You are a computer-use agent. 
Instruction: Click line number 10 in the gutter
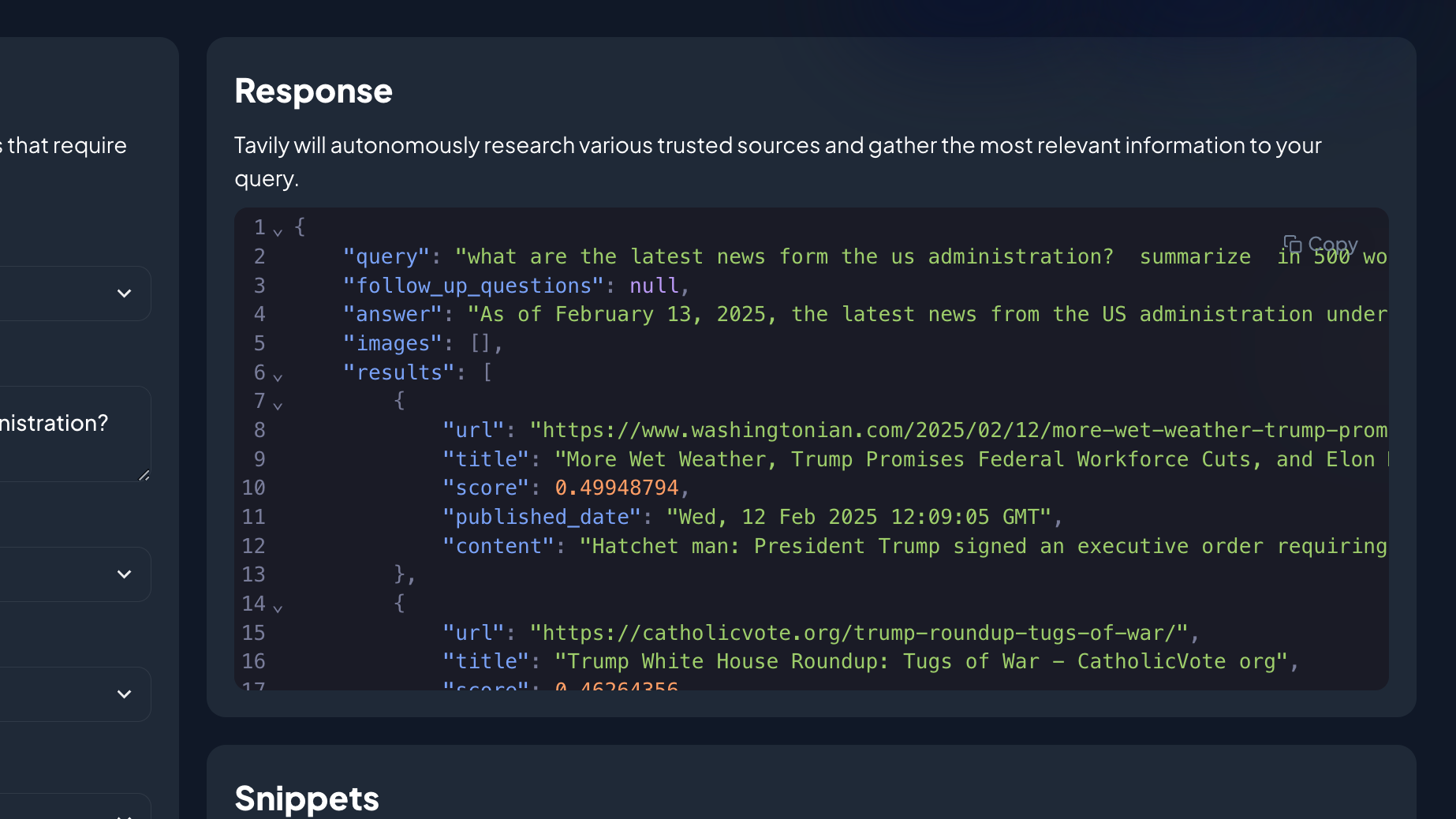253,488
